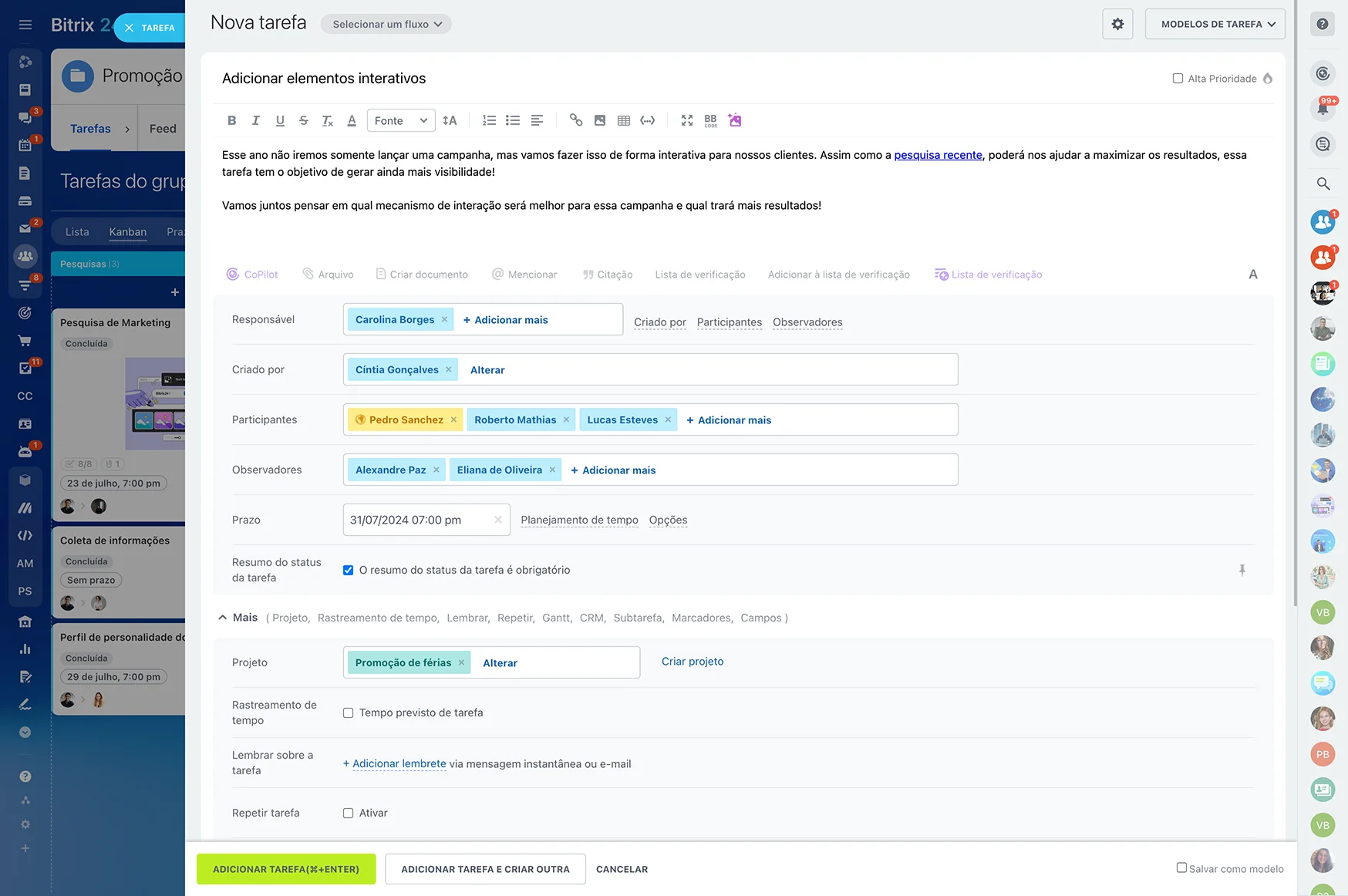The height and width of the screenshot is (896, 1348).
Task: Toggle bold formatting in the editor
Action: tap(231, 120)
